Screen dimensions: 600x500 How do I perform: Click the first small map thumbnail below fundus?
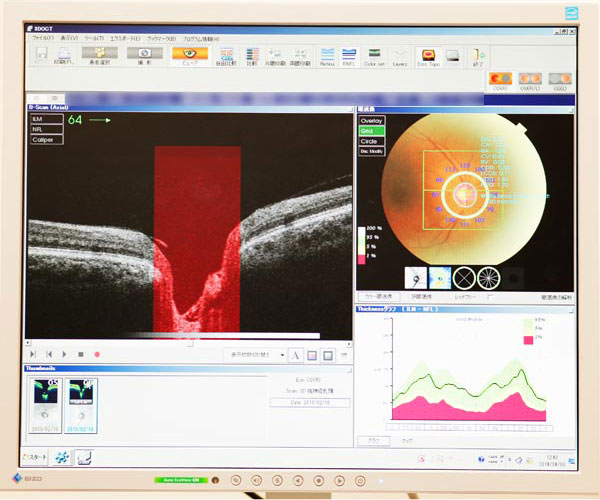pyautogui.click(x=416, y=278)
